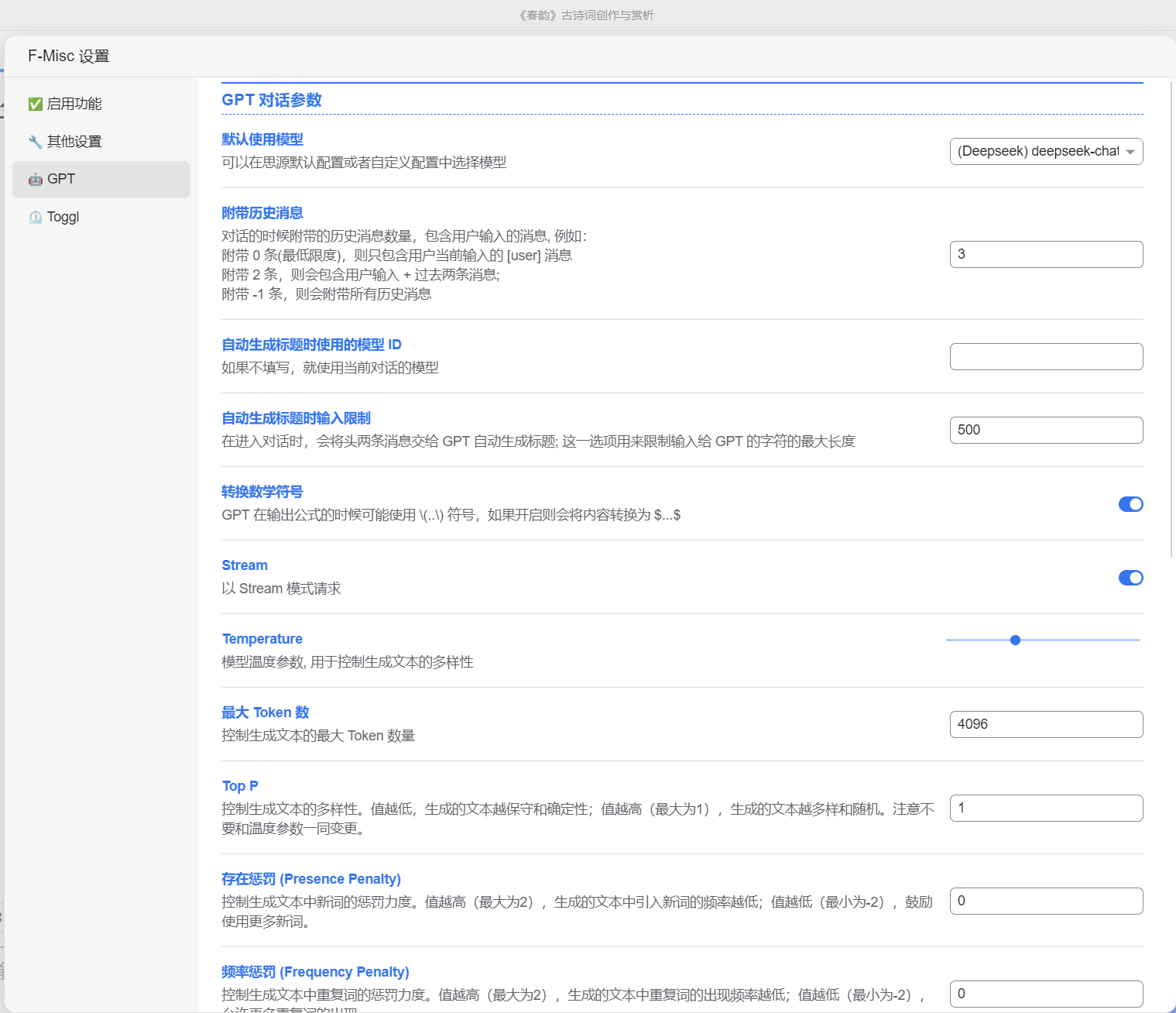This screenshot has height=1013, width=1176.
Task: Click the Temperature setting title
Action: [262, 639]
